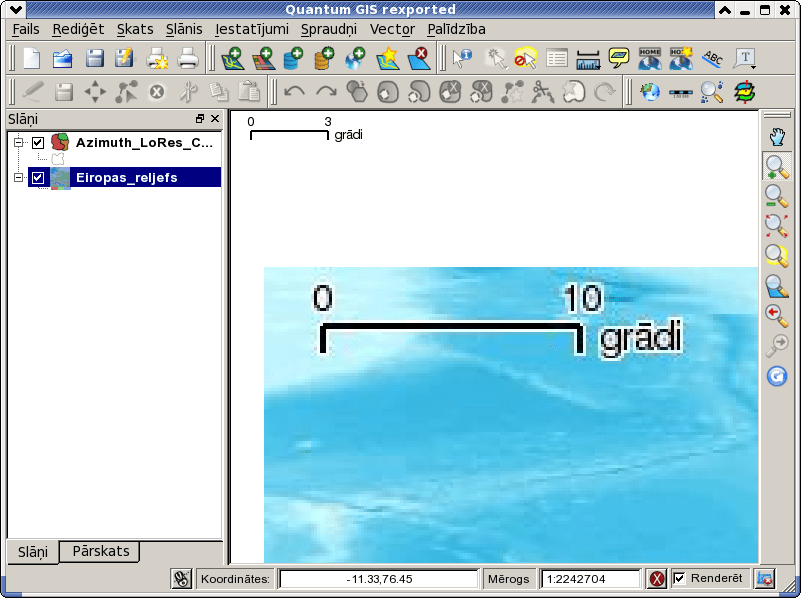Create a new spatial bookmark
Viewport: 801px width, 598px height.
coord(681,58)
